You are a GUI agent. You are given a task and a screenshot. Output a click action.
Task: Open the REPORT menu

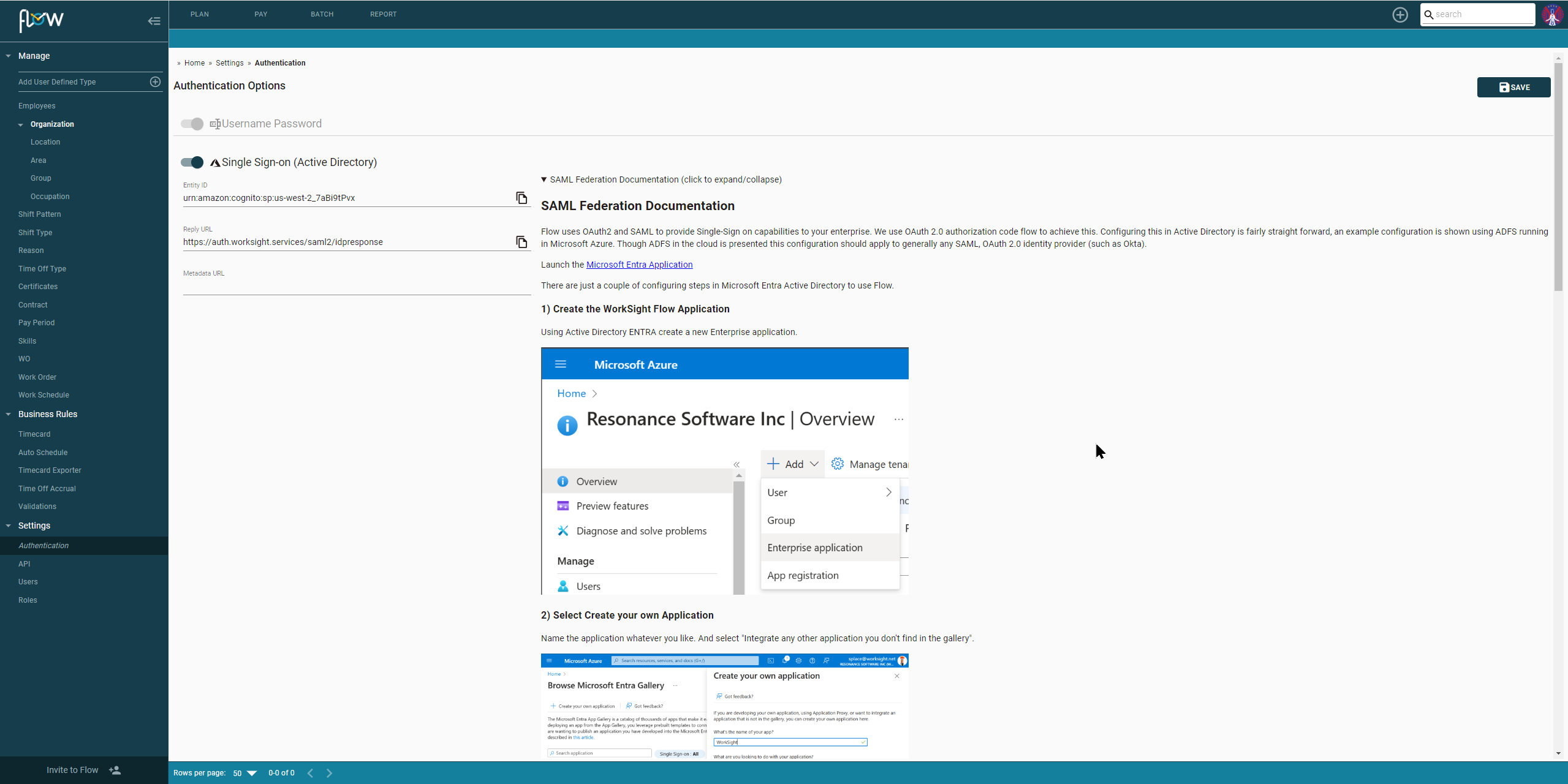click(x=383, y=13)
